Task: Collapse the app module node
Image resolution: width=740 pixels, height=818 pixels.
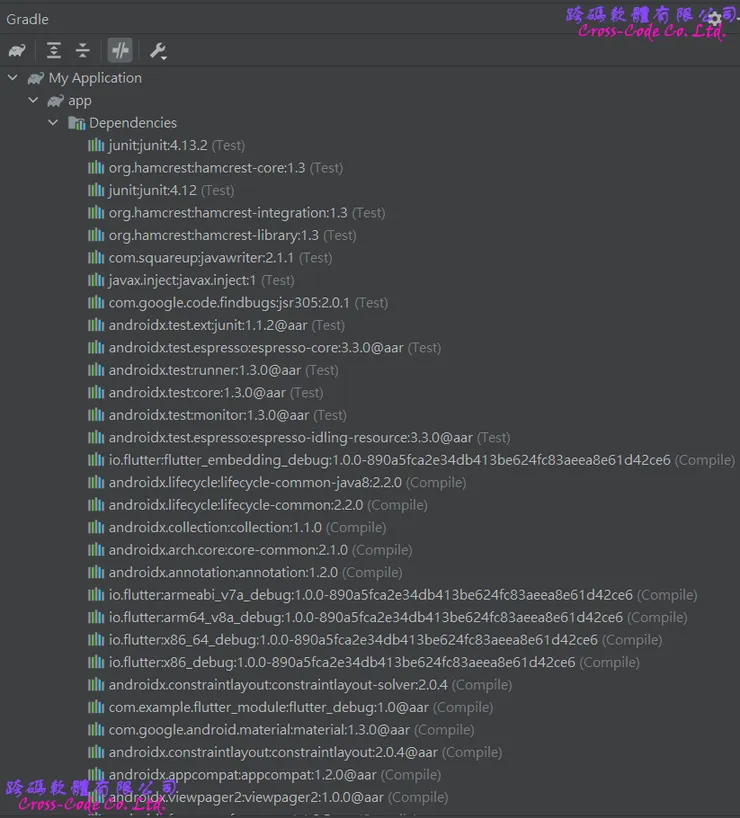Action: point(33,100)
